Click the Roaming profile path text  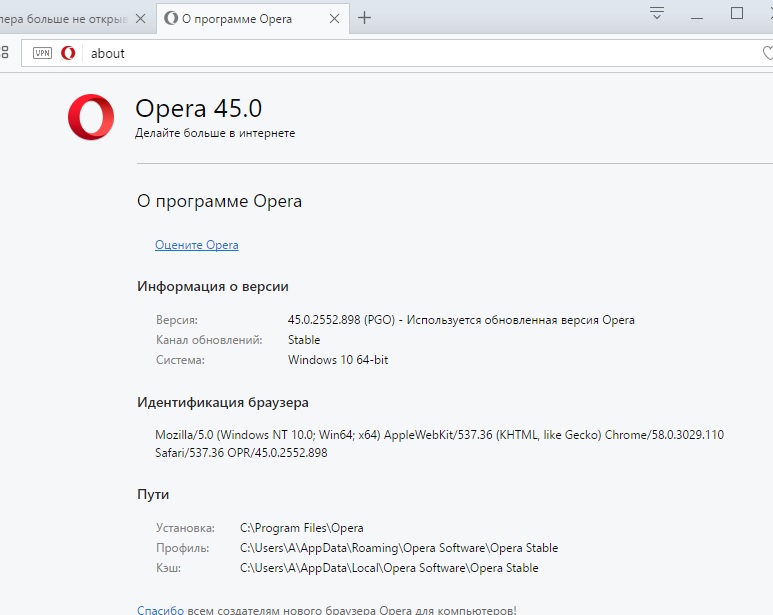[x=399, y=548]
